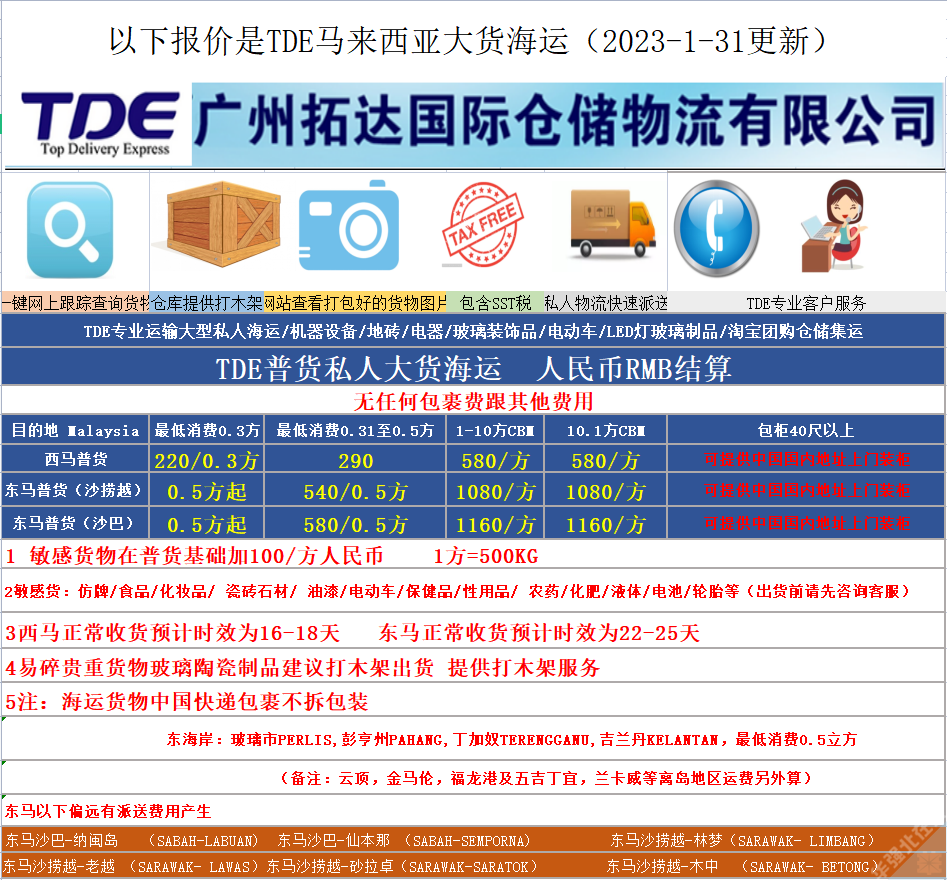
Task: Click the entry 东马沙巴-仙本那 (SABAH-SEMPORNA)
Action: pos(404,840)
